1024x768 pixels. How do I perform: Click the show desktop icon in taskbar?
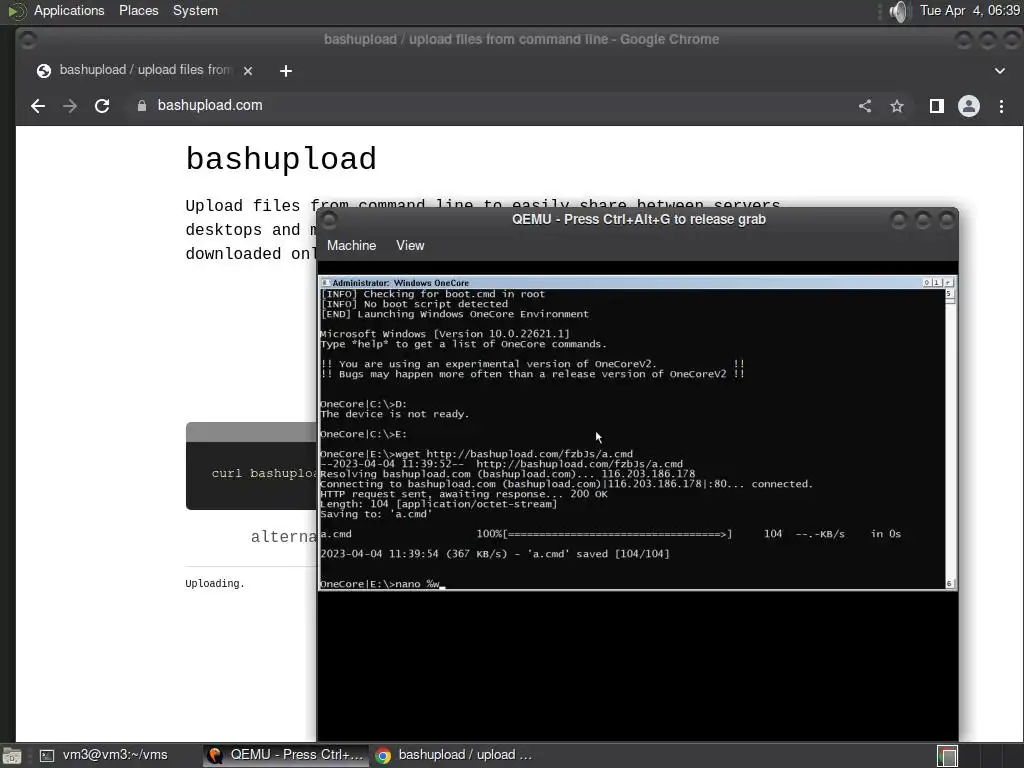(x=12, y=756)
